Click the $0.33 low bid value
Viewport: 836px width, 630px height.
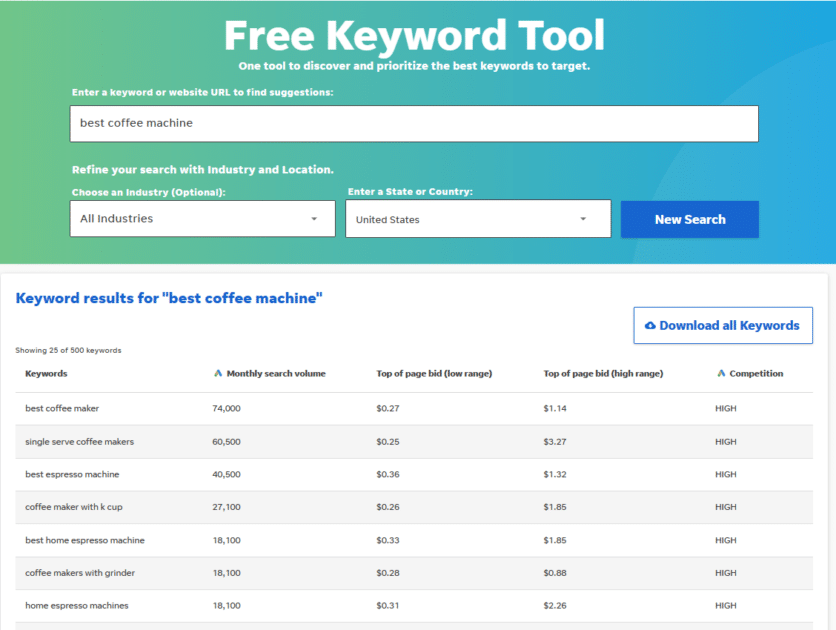tap(388, 540)
